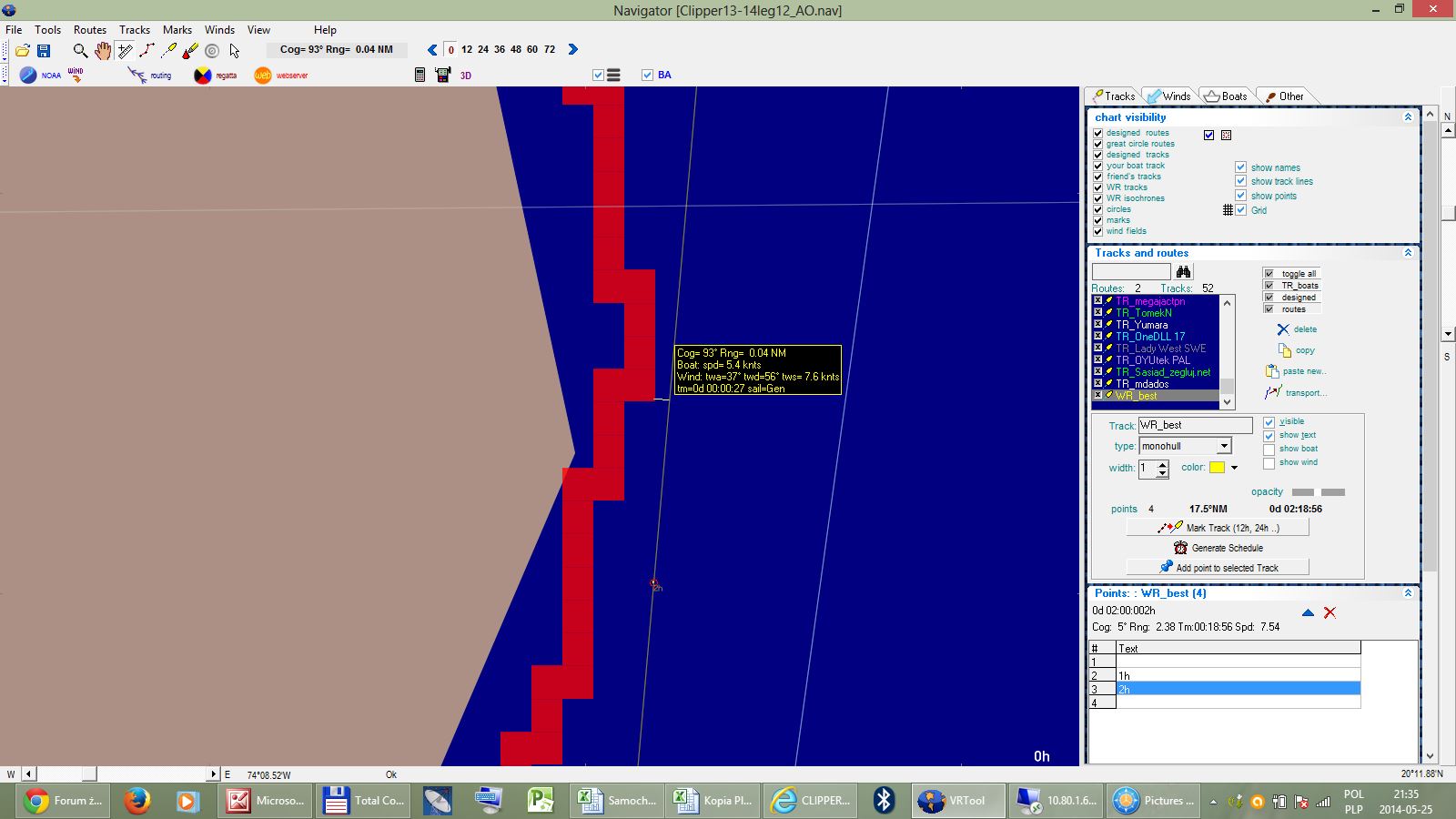Image resolution: width=1456 pixels, height=819 pixels.
Task: Open the track type monohull dropdown
Action: pyautogui.click(x=1224, y=446)
